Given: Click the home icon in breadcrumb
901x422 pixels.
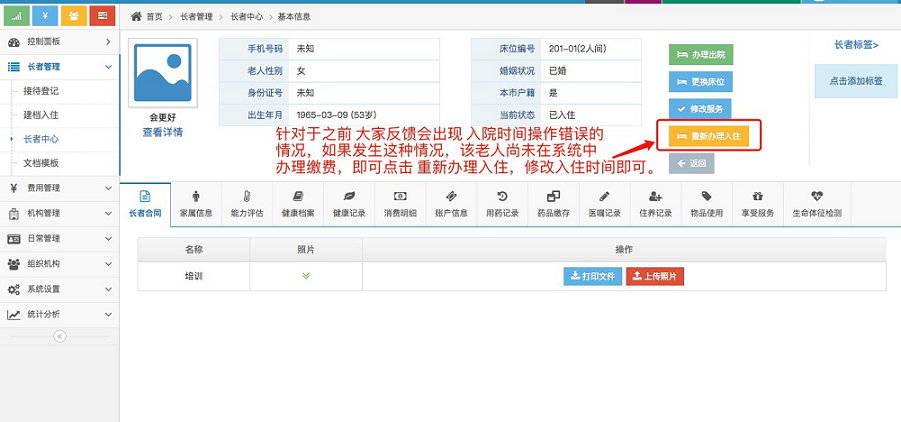Looking at the screenshot, I should (x=136, y=17).
